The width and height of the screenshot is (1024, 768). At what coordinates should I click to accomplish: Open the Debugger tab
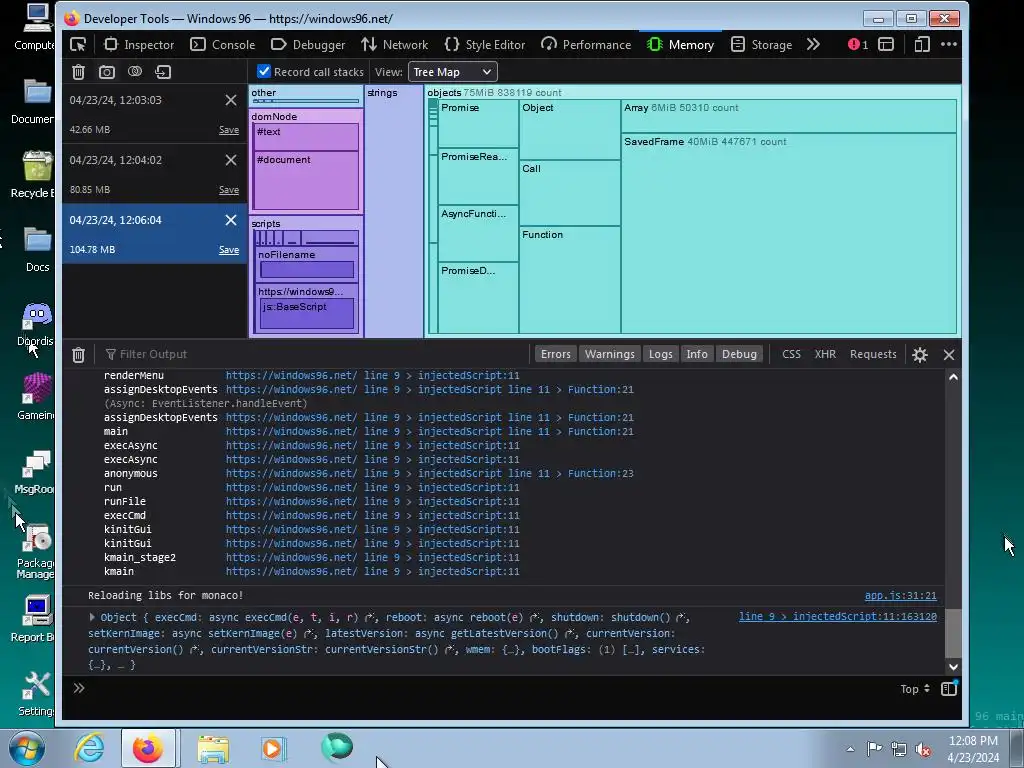[x=308, y=44]
